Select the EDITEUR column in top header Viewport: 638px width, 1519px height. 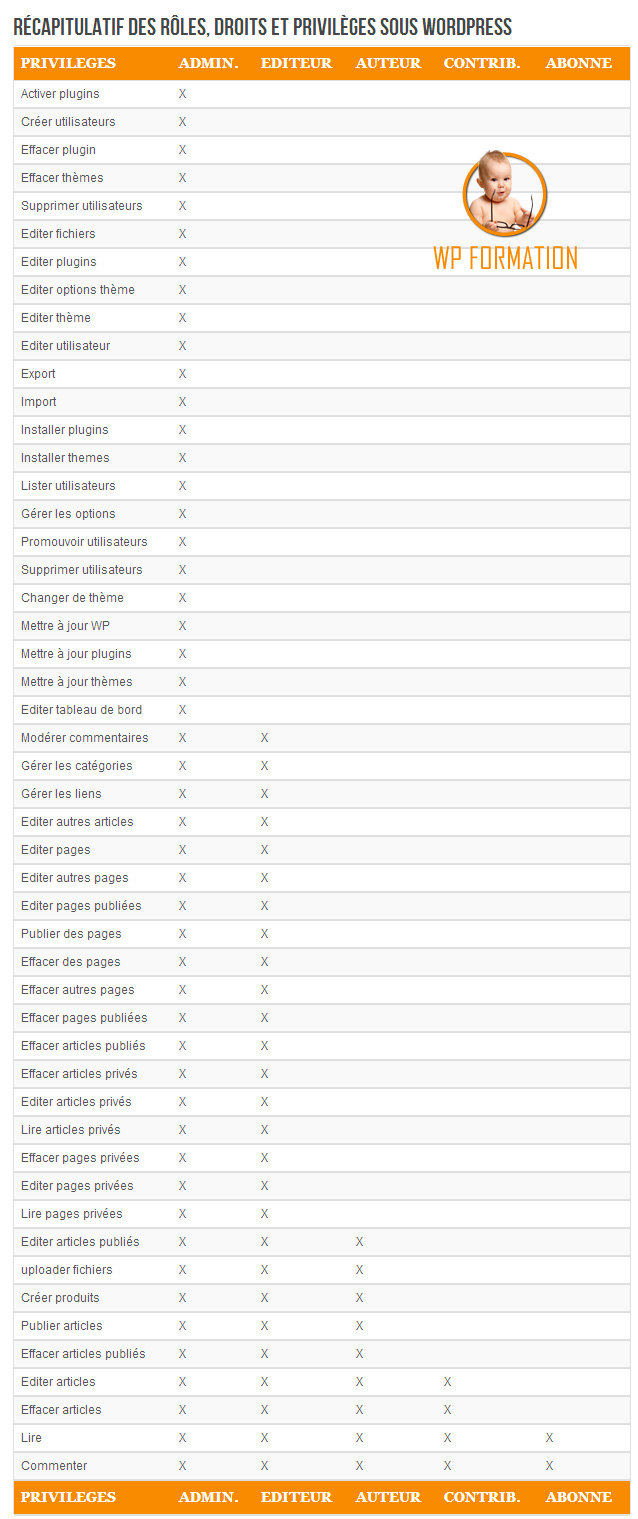point(296,63)
